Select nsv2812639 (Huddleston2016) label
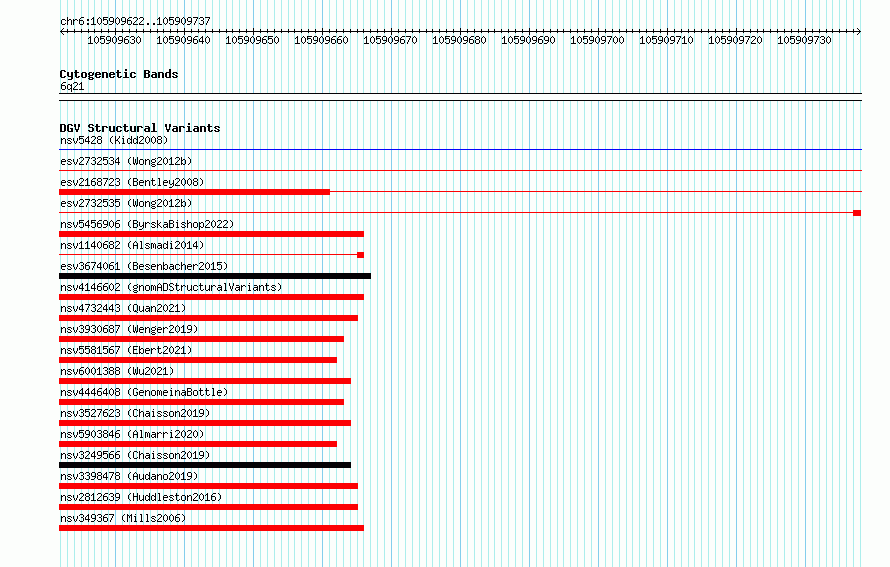Image resolution: width=890 pixels, height=567 pixels. click(141, 497)
